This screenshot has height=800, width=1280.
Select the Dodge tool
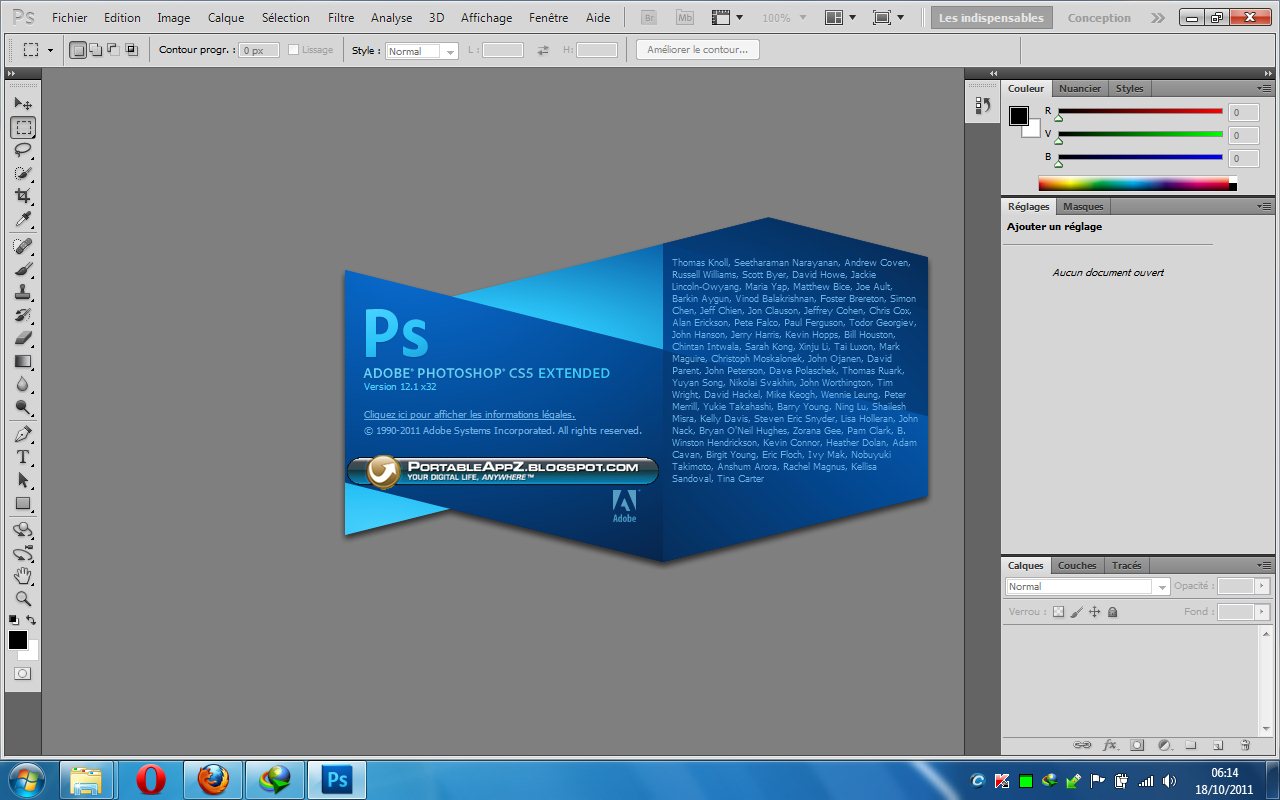click(x=23, y=407)
